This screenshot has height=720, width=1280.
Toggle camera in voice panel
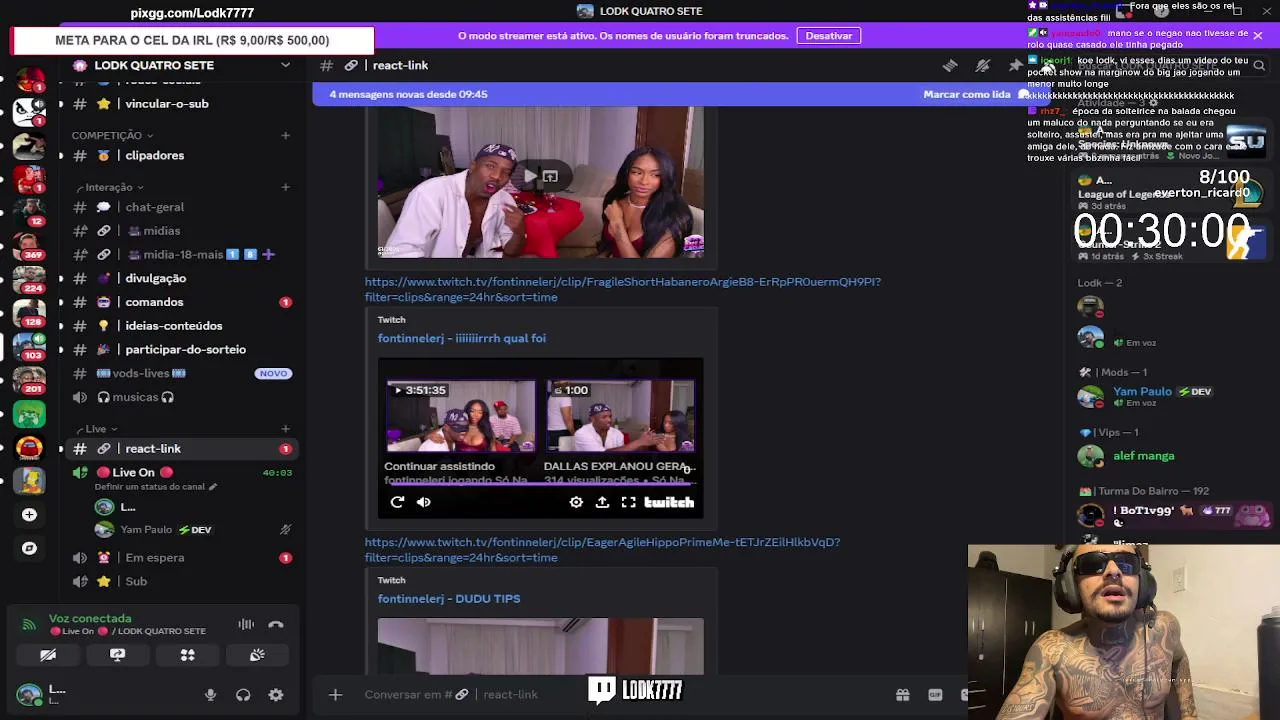coord(48,655)
